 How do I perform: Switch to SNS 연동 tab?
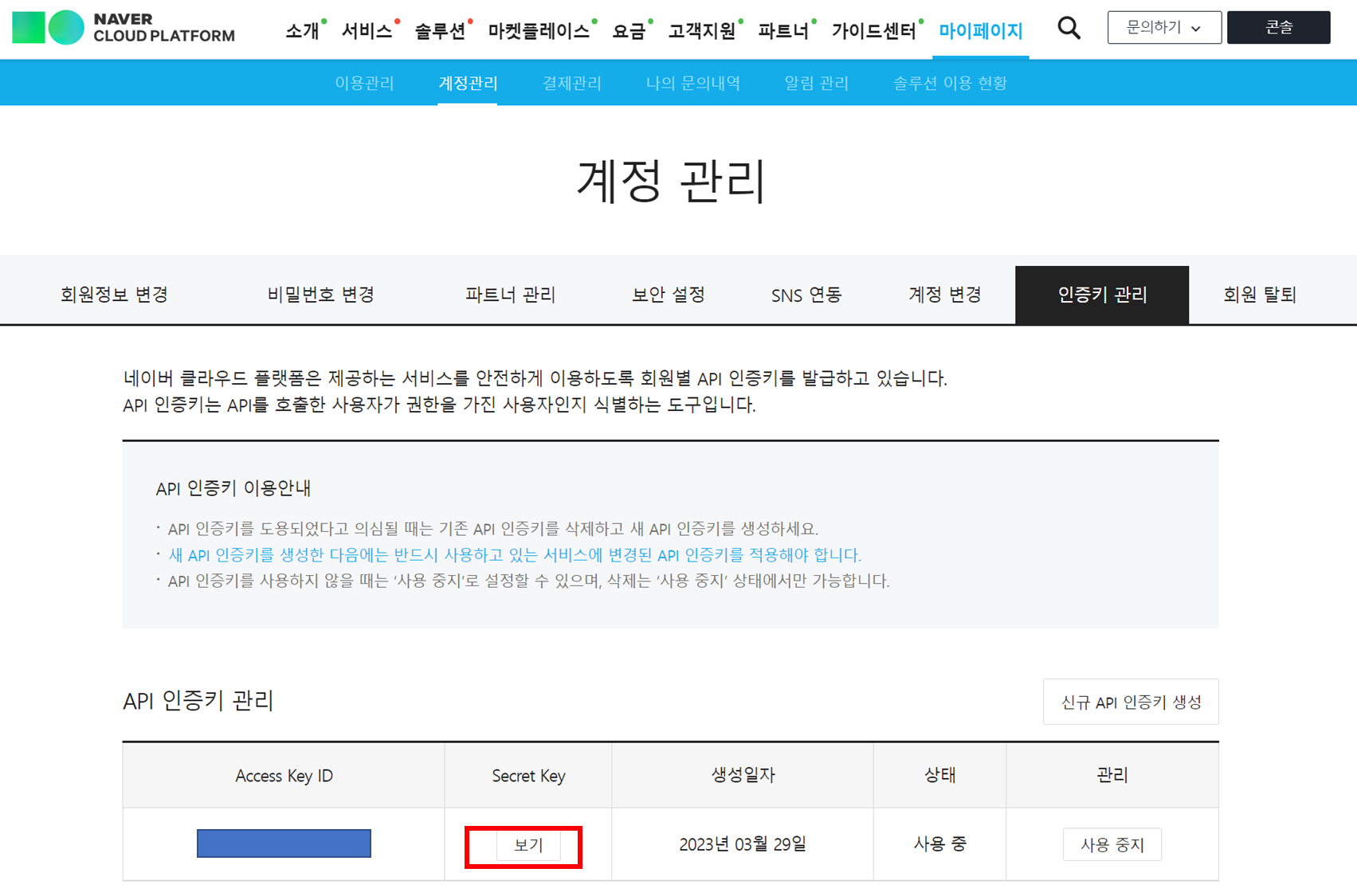click(806, 295)
